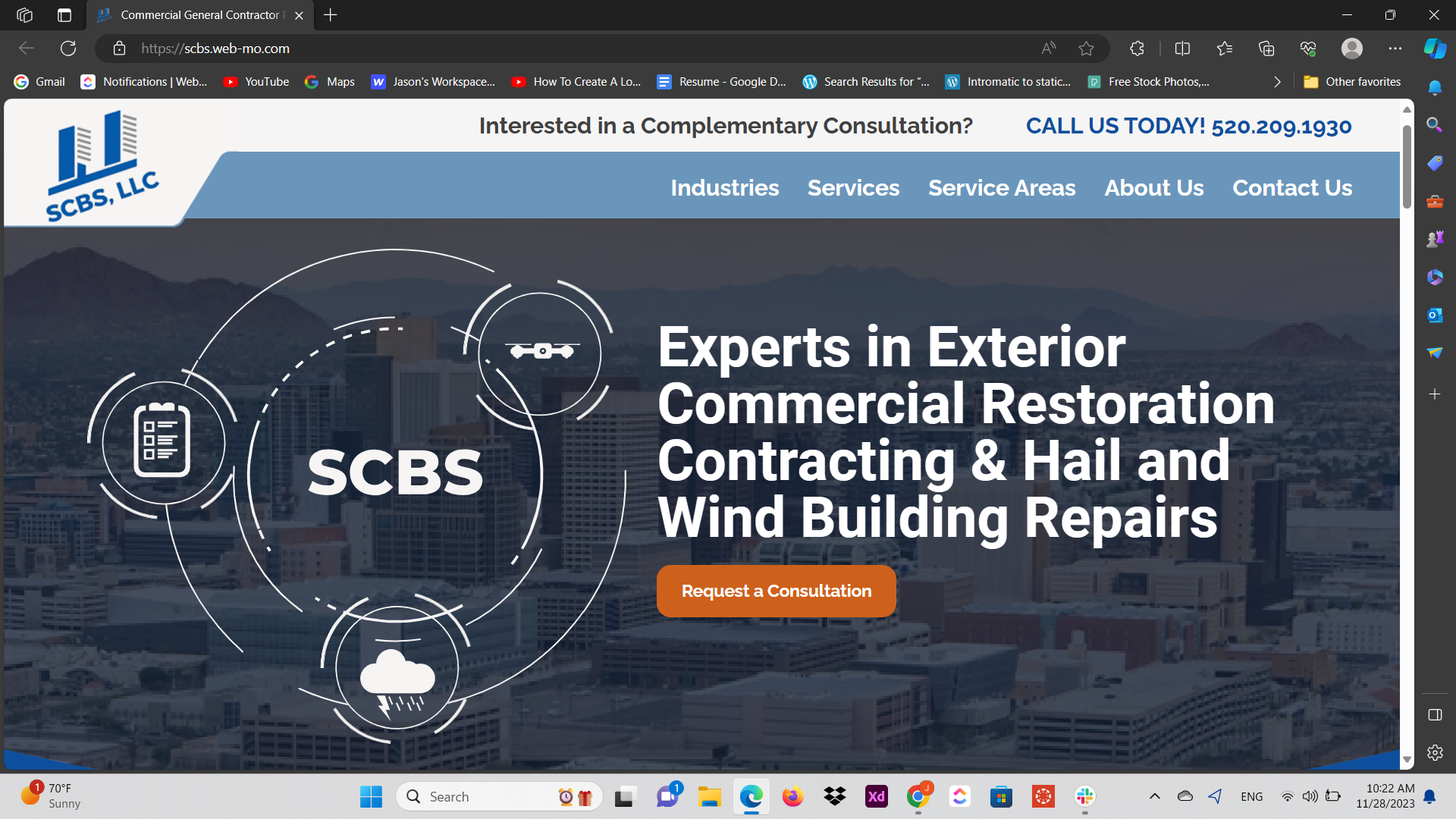1456x819 pixels.
Task: Open the Contact Us page link
Action: point(1292,187)
